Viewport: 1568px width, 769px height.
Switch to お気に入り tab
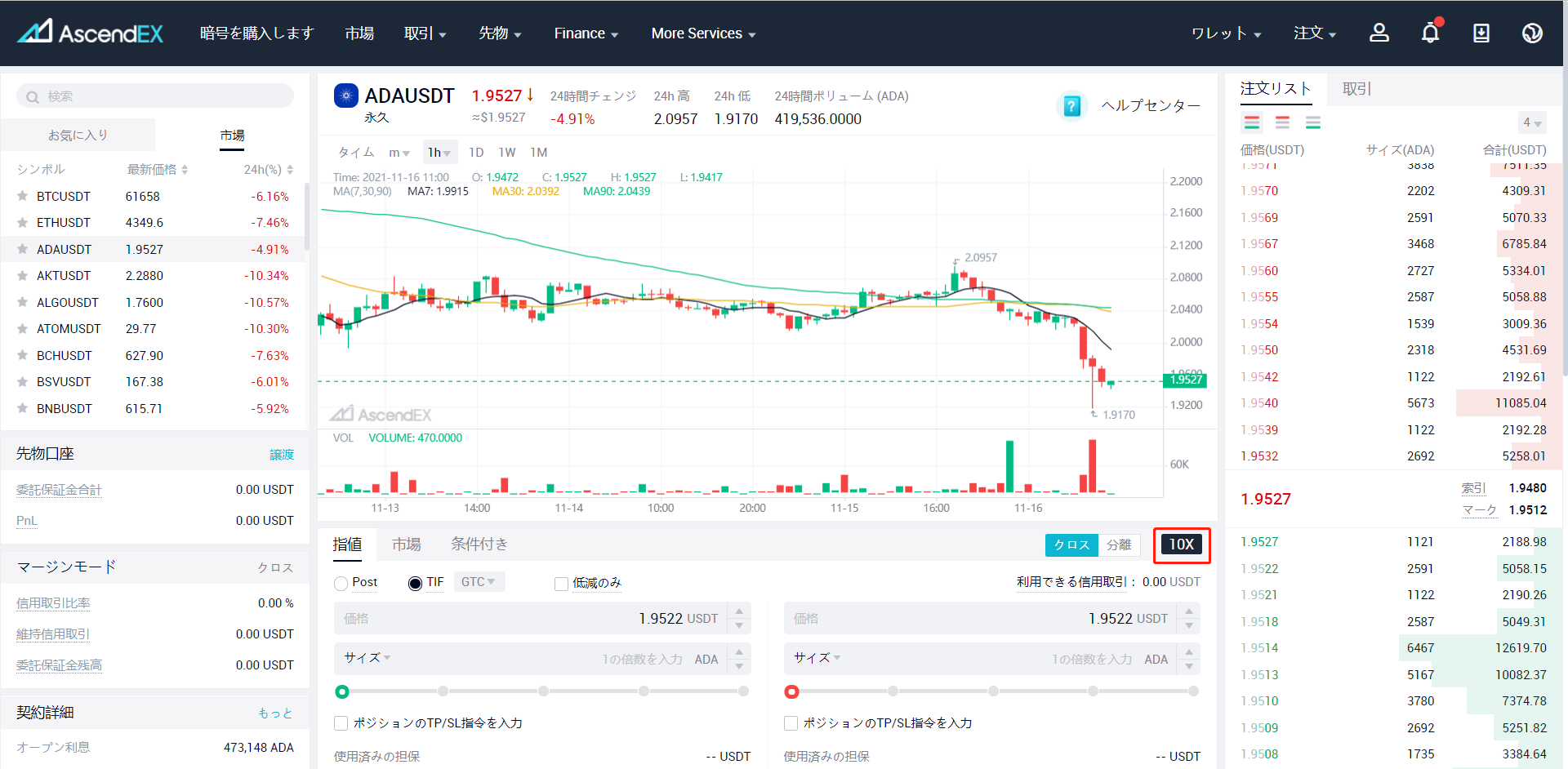coord(78,135)
